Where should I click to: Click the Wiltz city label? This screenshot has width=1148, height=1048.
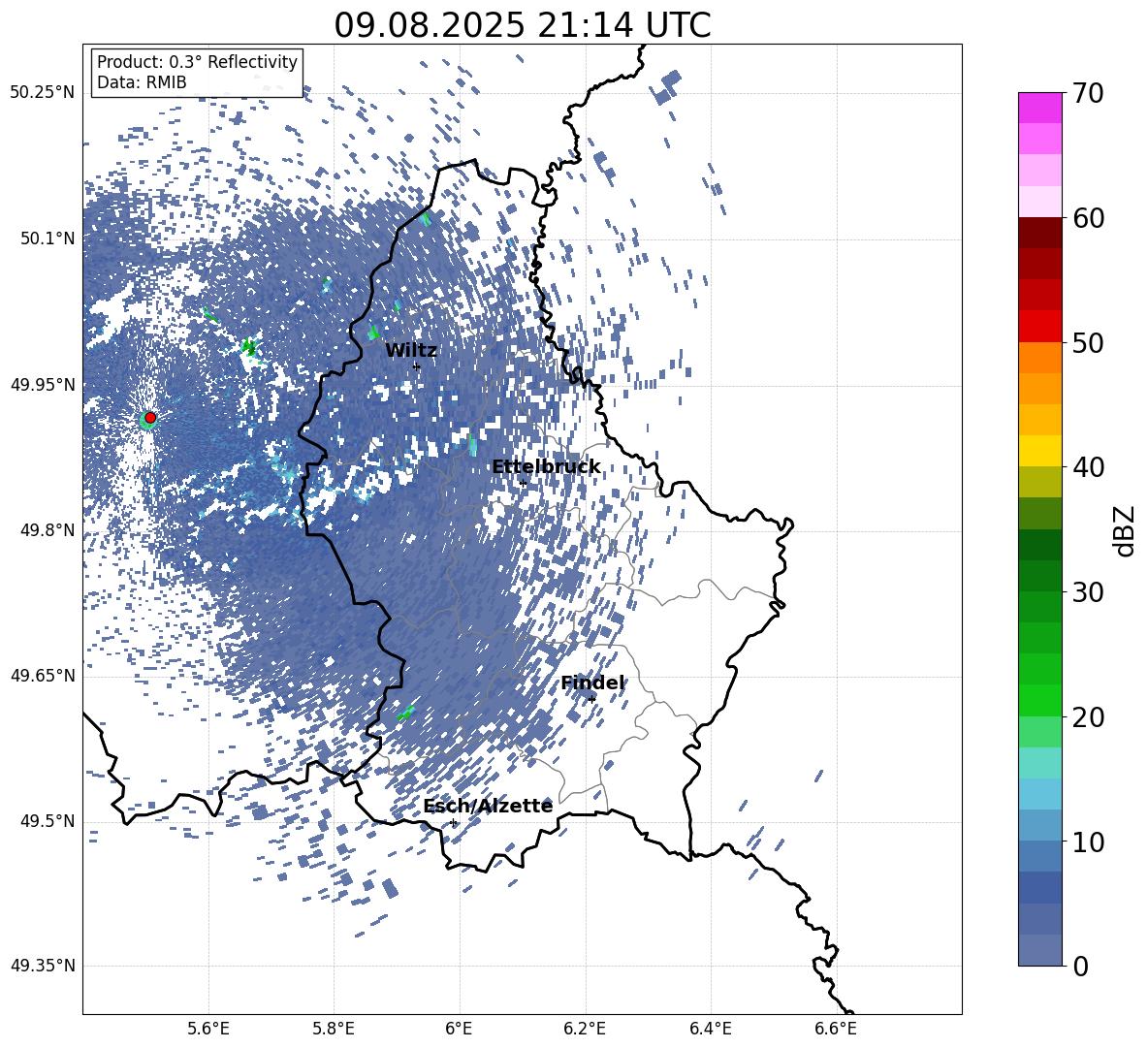pos(410,351)
